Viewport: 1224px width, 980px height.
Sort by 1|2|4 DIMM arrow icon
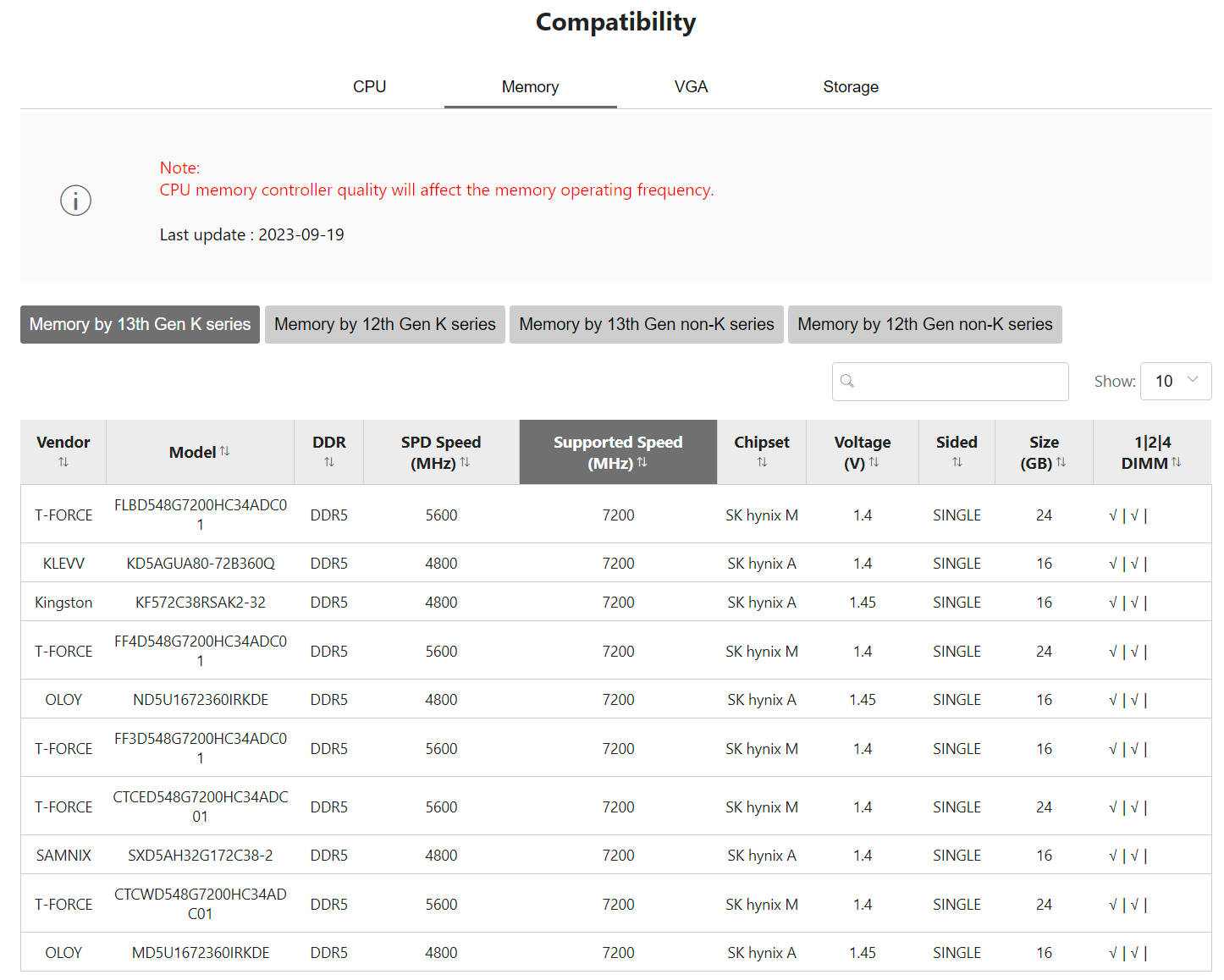1176,462
